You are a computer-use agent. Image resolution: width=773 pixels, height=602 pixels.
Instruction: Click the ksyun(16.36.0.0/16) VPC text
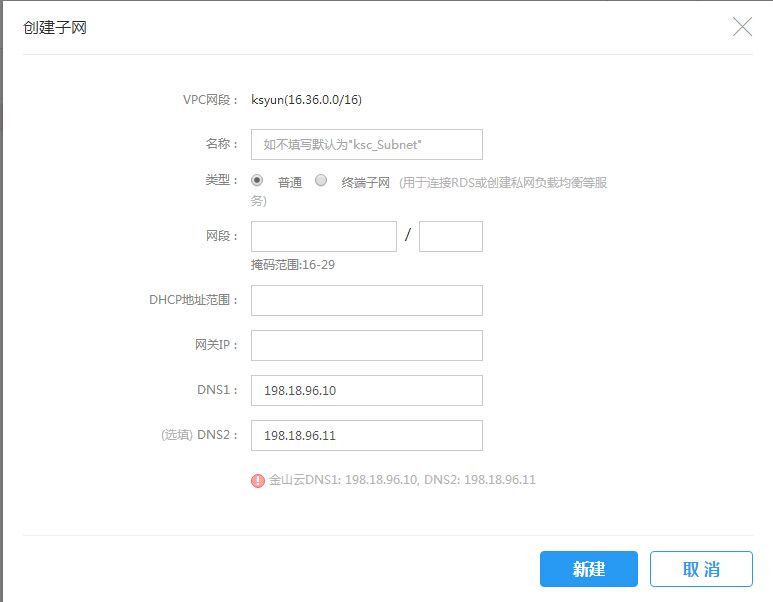point(306,100)
